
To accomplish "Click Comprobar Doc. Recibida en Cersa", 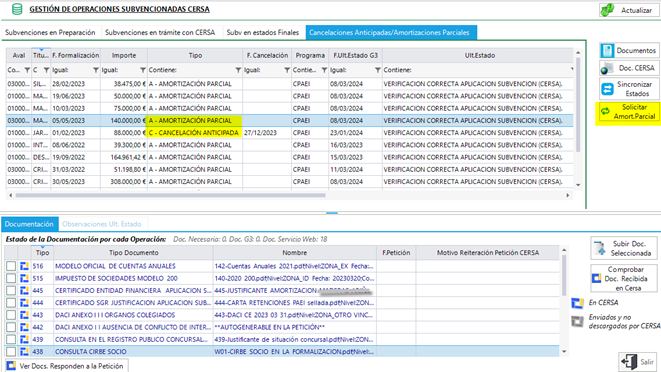I will point(624,278).
